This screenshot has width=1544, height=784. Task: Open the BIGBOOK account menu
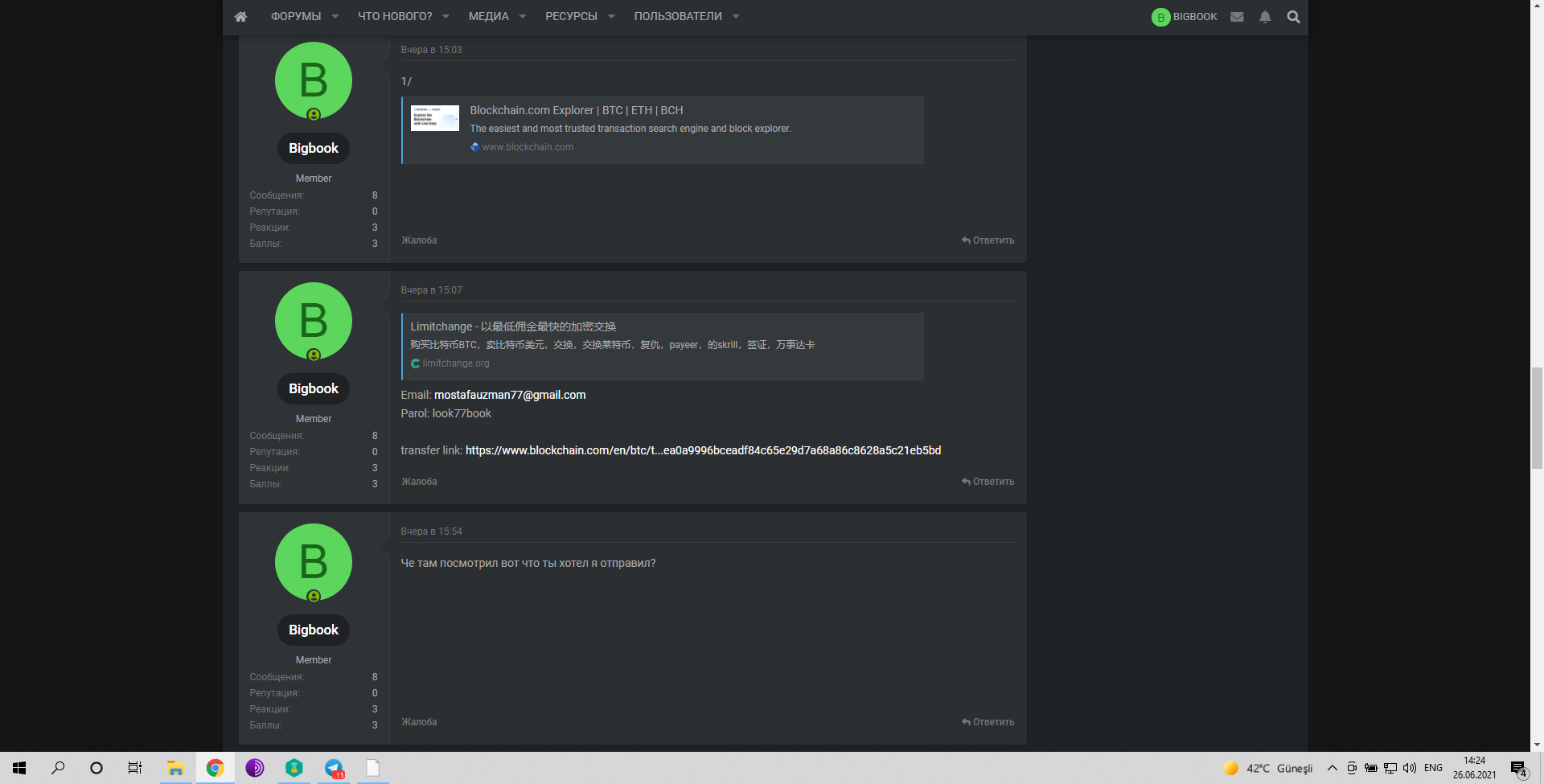(1185, 17)
